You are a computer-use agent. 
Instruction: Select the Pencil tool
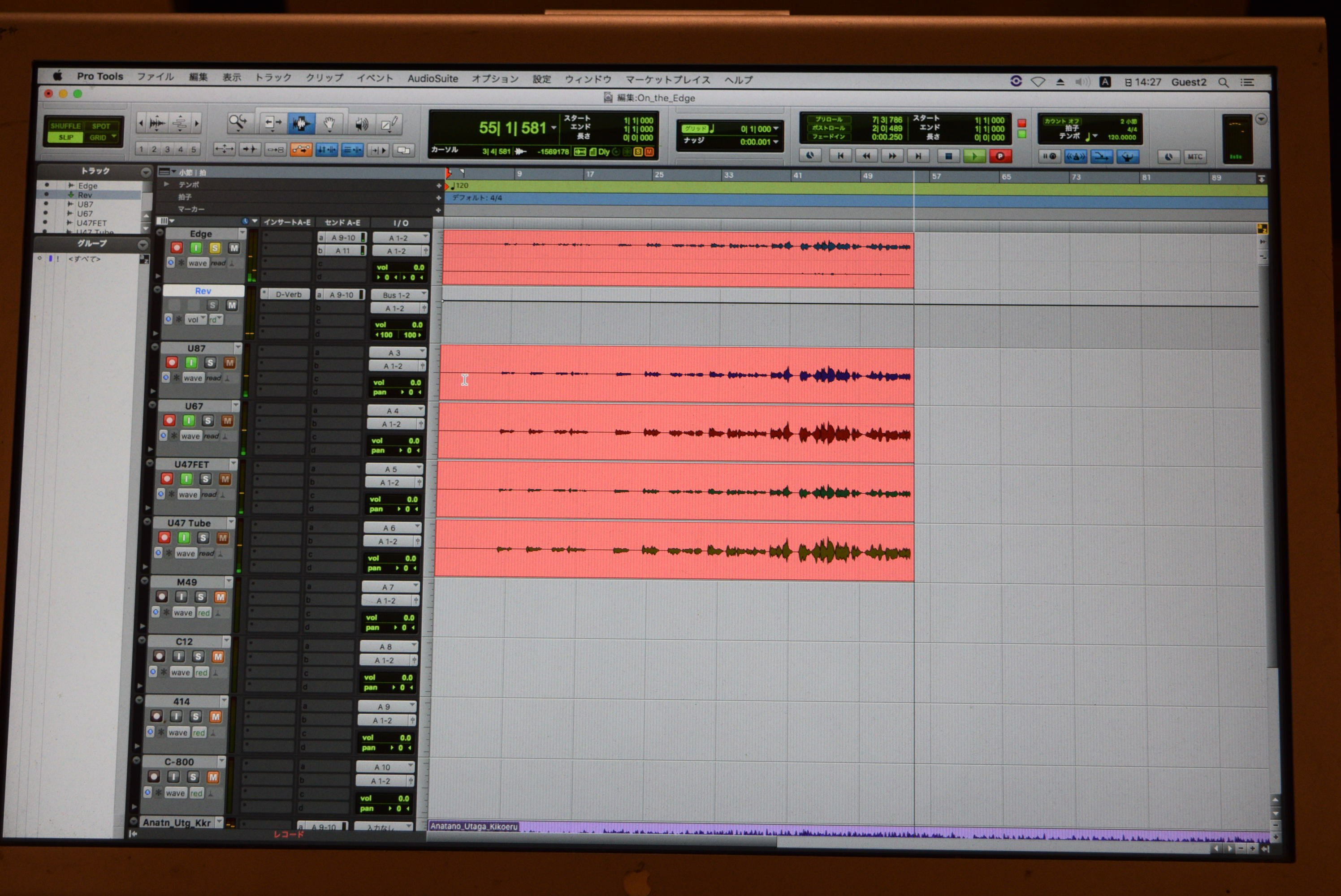click(x=390, y=124)
